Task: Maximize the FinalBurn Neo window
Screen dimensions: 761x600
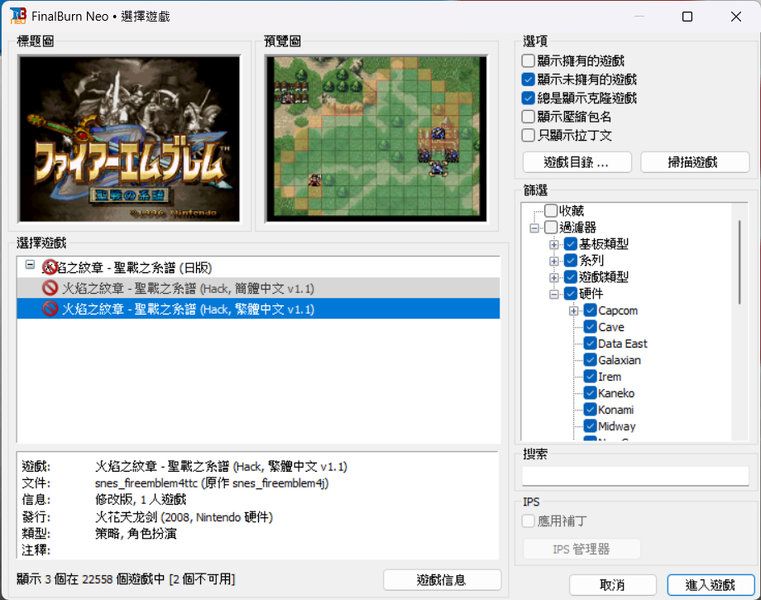Action: (x=687, y=17)
